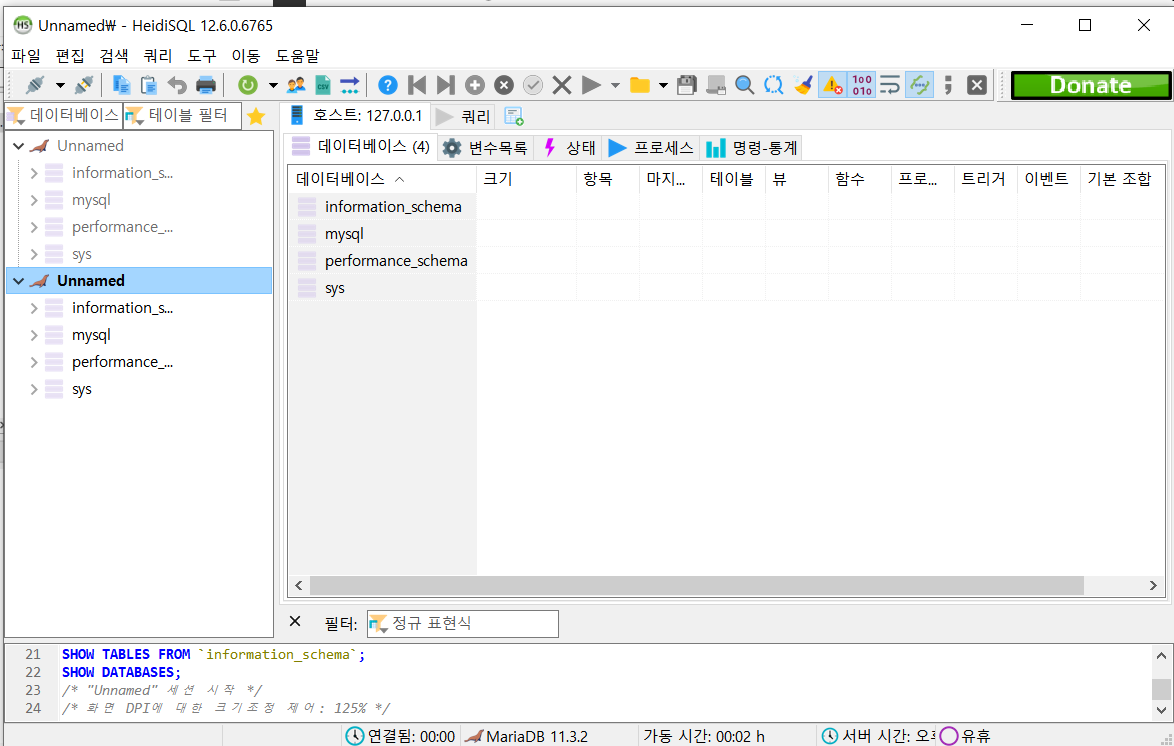Open the session manager plug icon
This screenshot has width=1174, height=746.
34,85
